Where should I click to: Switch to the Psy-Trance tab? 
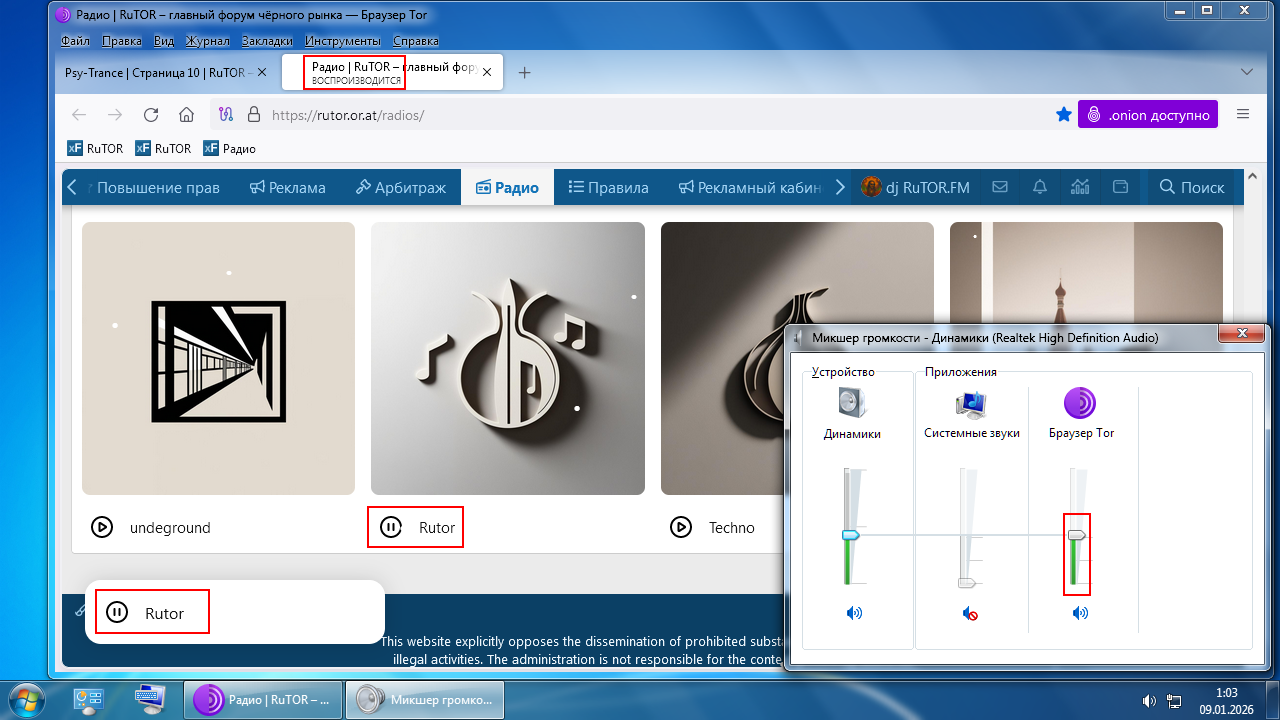(155, 73)
